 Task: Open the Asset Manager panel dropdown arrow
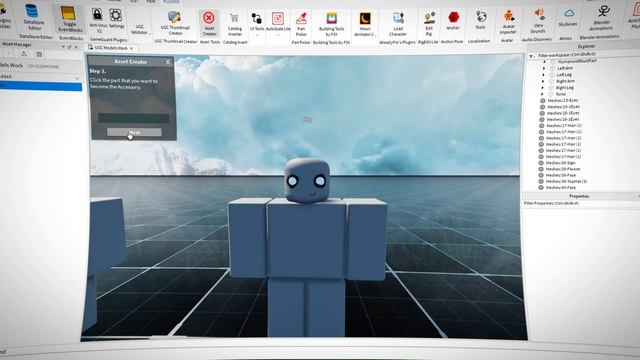point(63,47)
